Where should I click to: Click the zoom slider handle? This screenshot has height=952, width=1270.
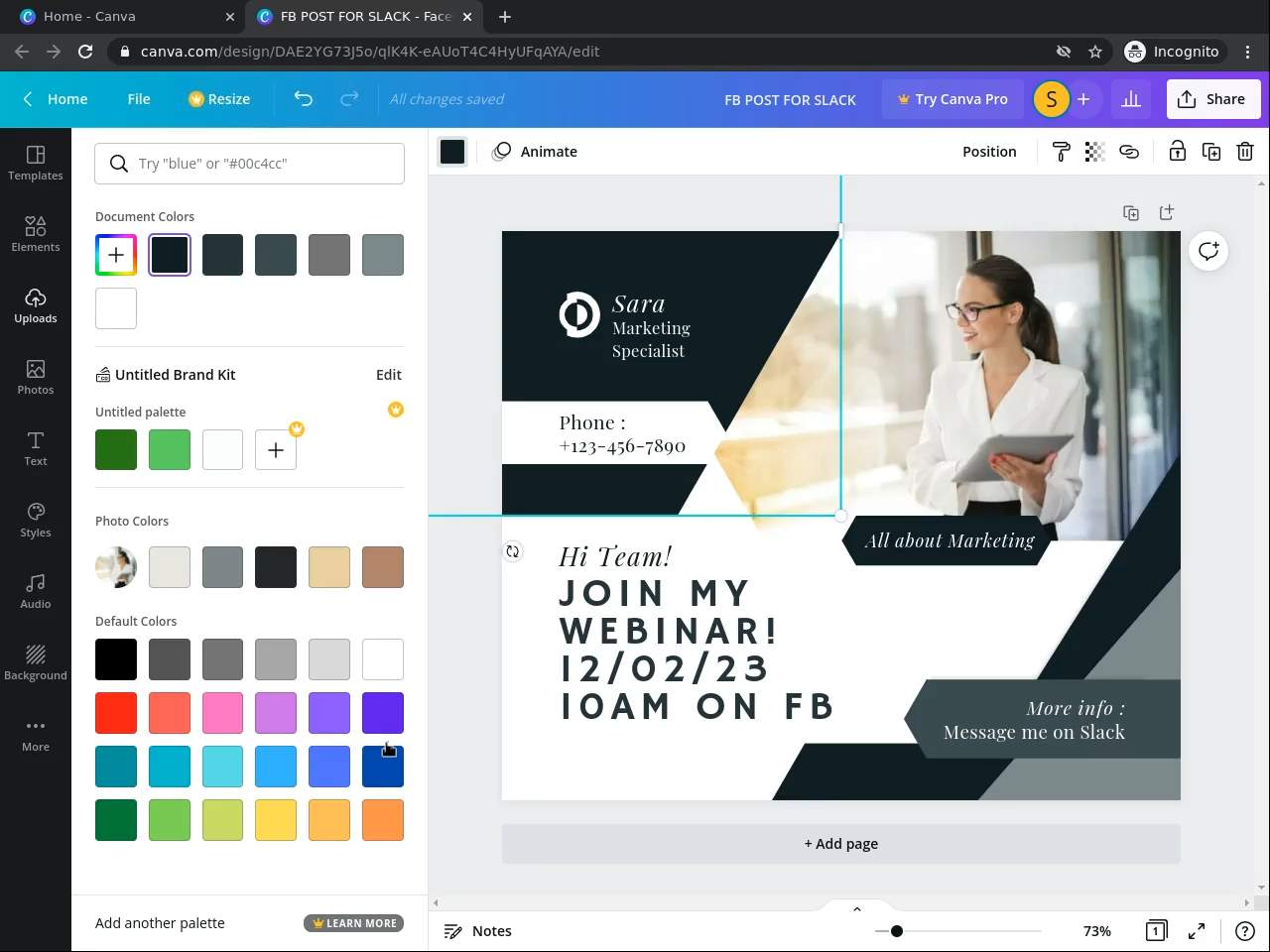click(x=897, y=931)
